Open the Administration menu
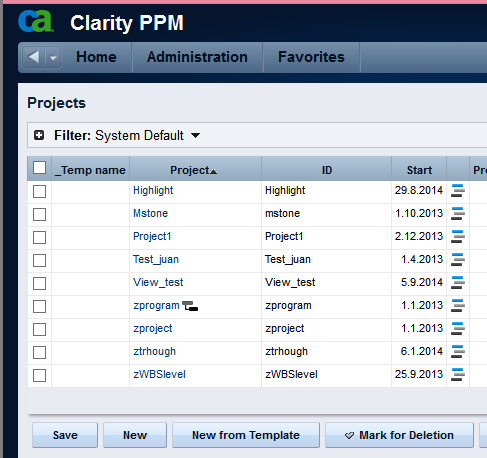487x458 pixels. [197, 57]
